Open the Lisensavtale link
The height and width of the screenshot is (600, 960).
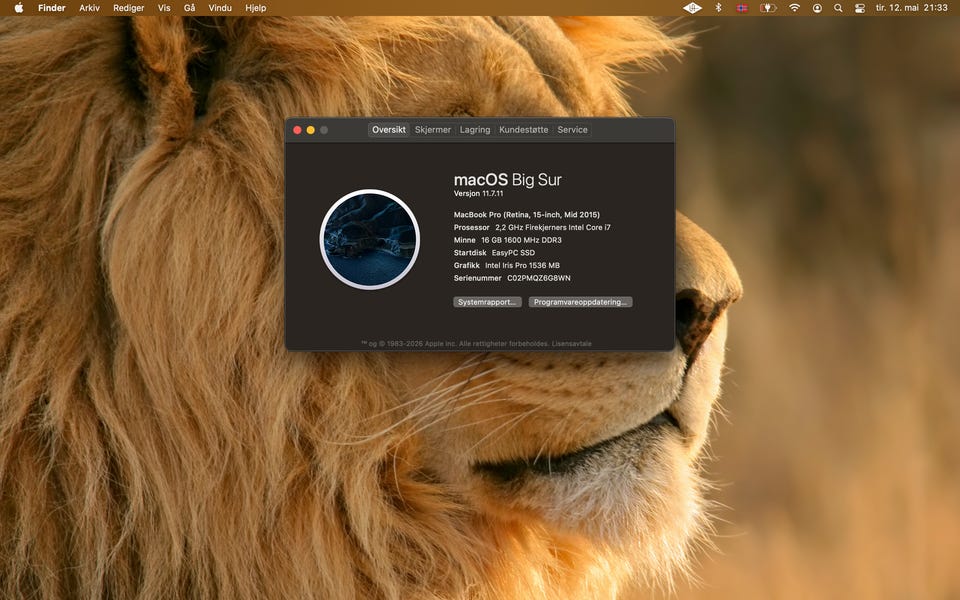[x=571, y=343]
